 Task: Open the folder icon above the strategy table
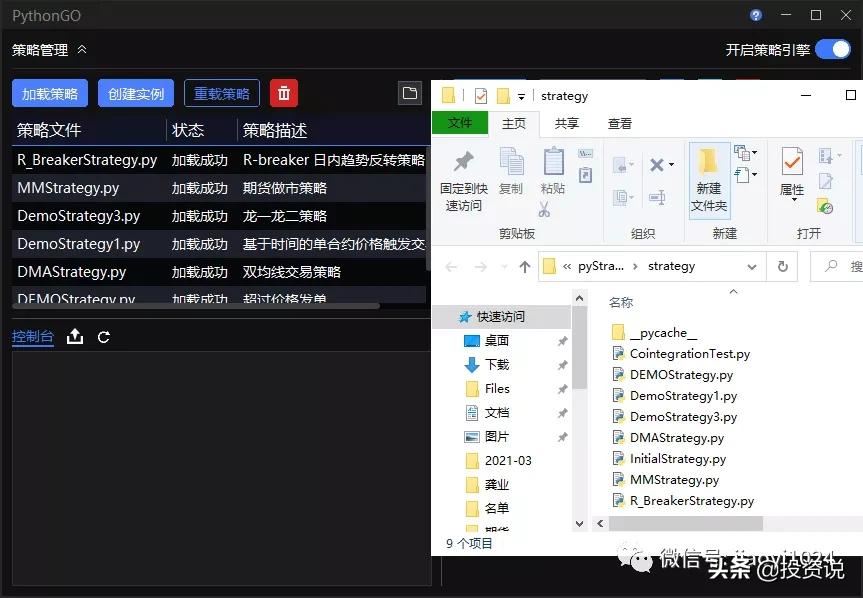pyautogui.click(x=410, y=93)
